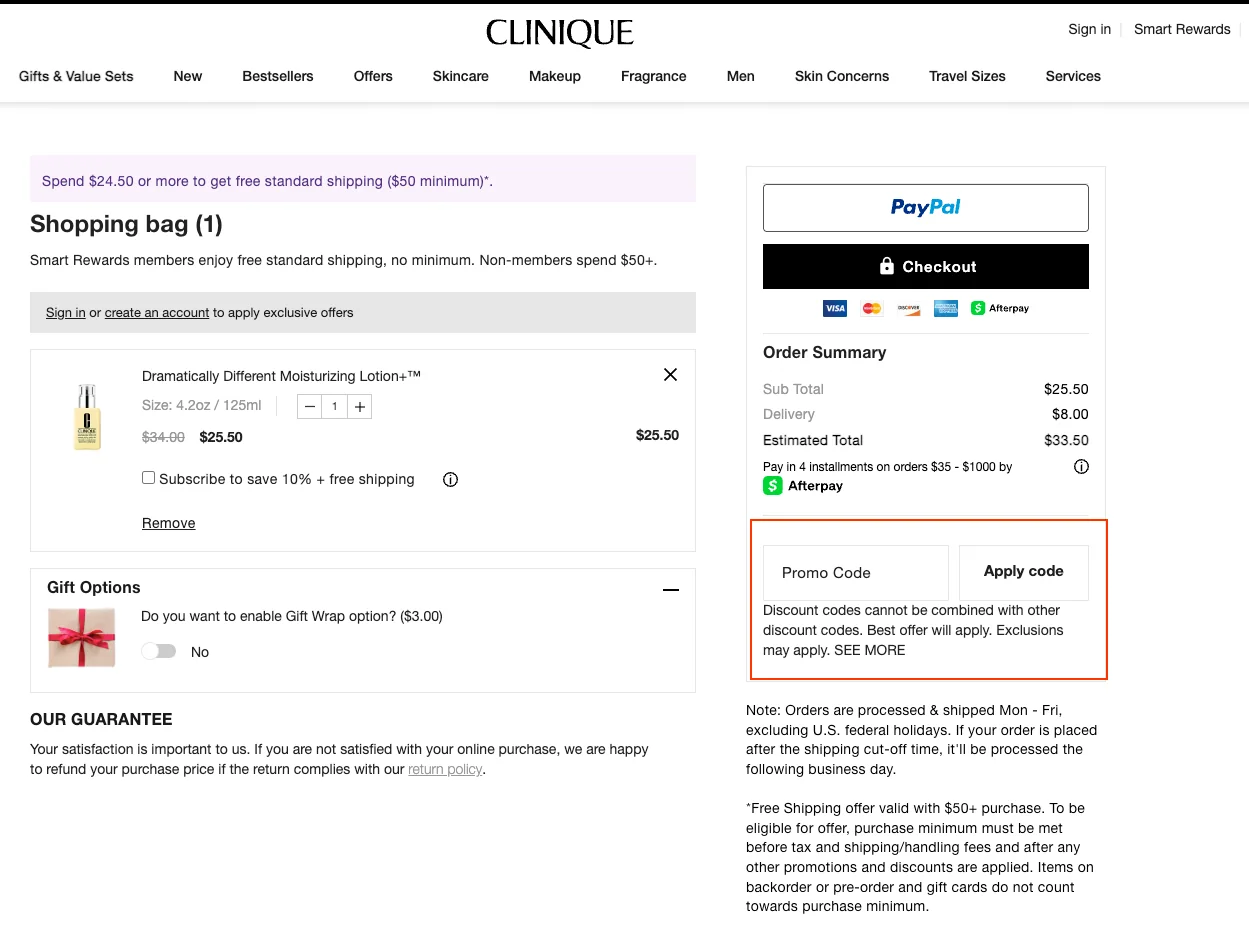Decrease quantity with minus button
The image size is (1249, 927).
pyautogui.click(x=310, y=406)
